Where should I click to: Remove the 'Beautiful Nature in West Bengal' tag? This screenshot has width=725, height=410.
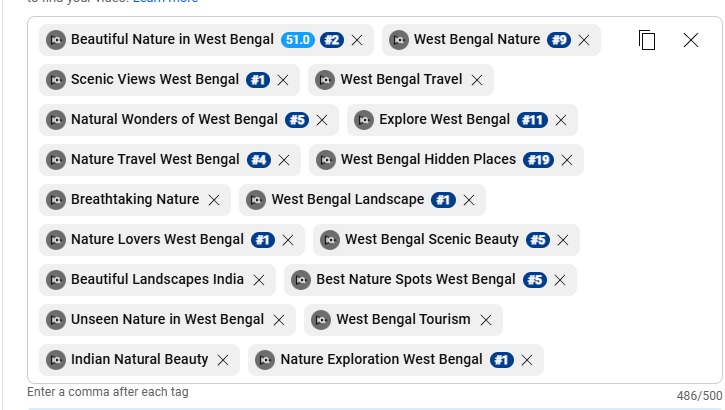357,40
